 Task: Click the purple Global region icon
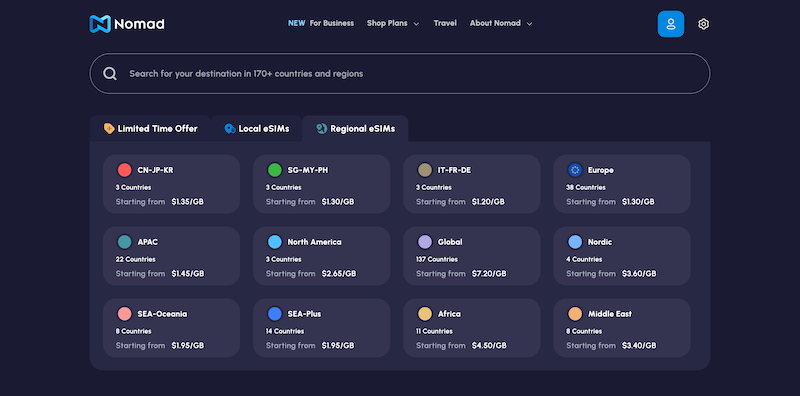pos(425,242)
